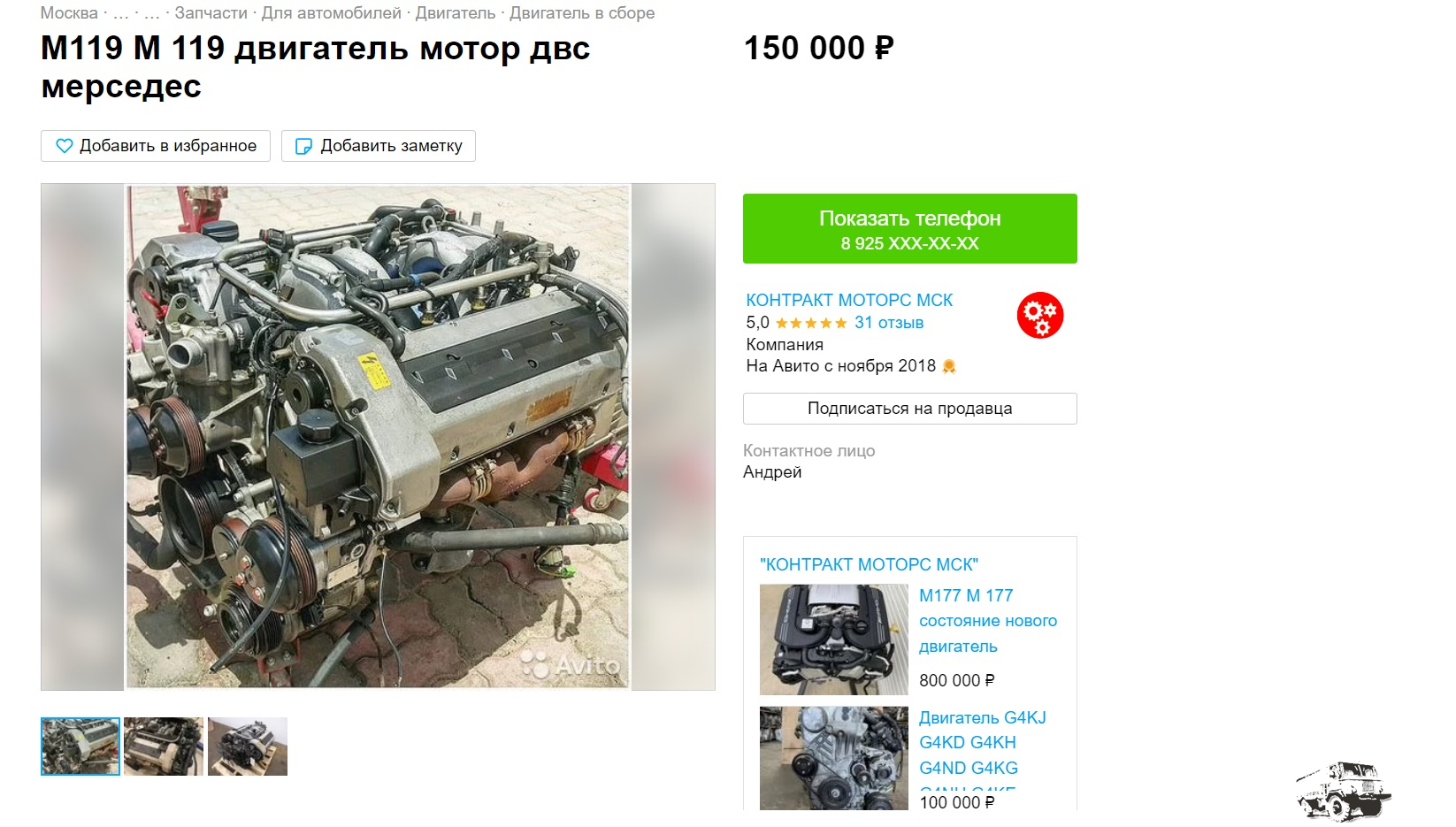Image resolution: width=1456 pixels, height=827 pixels.
Task: Click the Avito watermark on the engine photo
Action: (x=571, y=664)
